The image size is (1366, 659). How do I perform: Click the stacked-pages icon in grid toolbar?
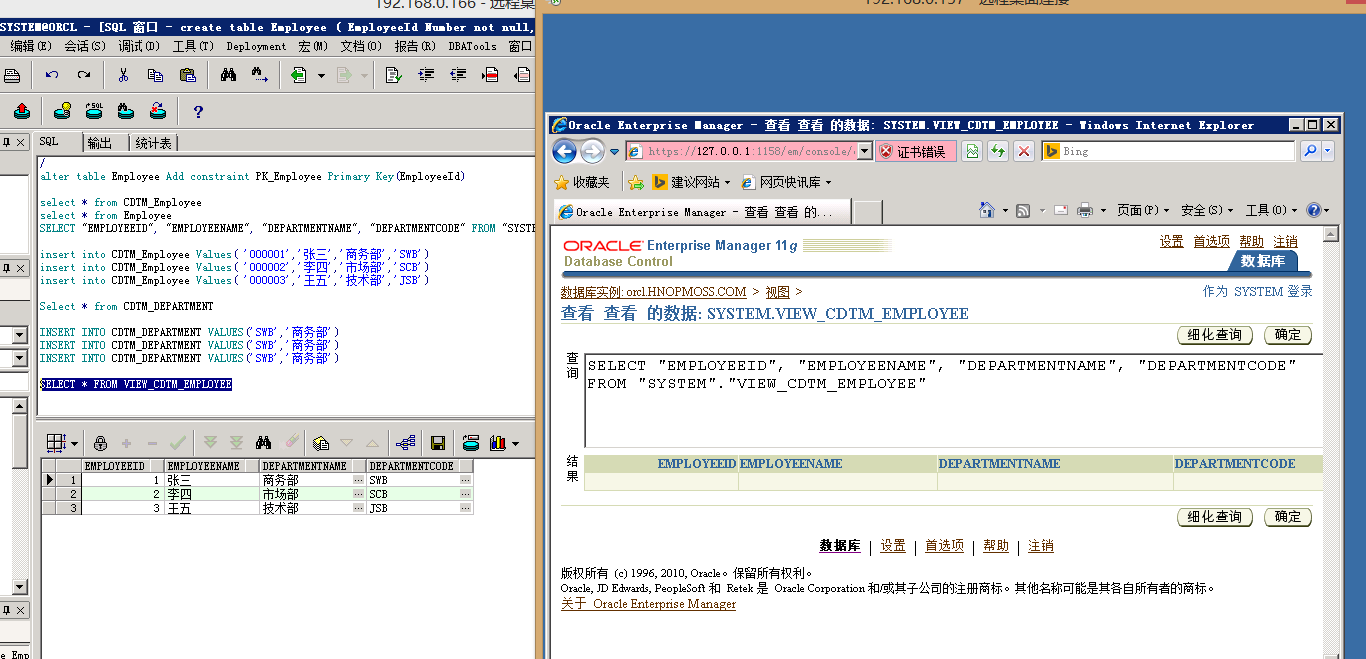pos(320,443)
